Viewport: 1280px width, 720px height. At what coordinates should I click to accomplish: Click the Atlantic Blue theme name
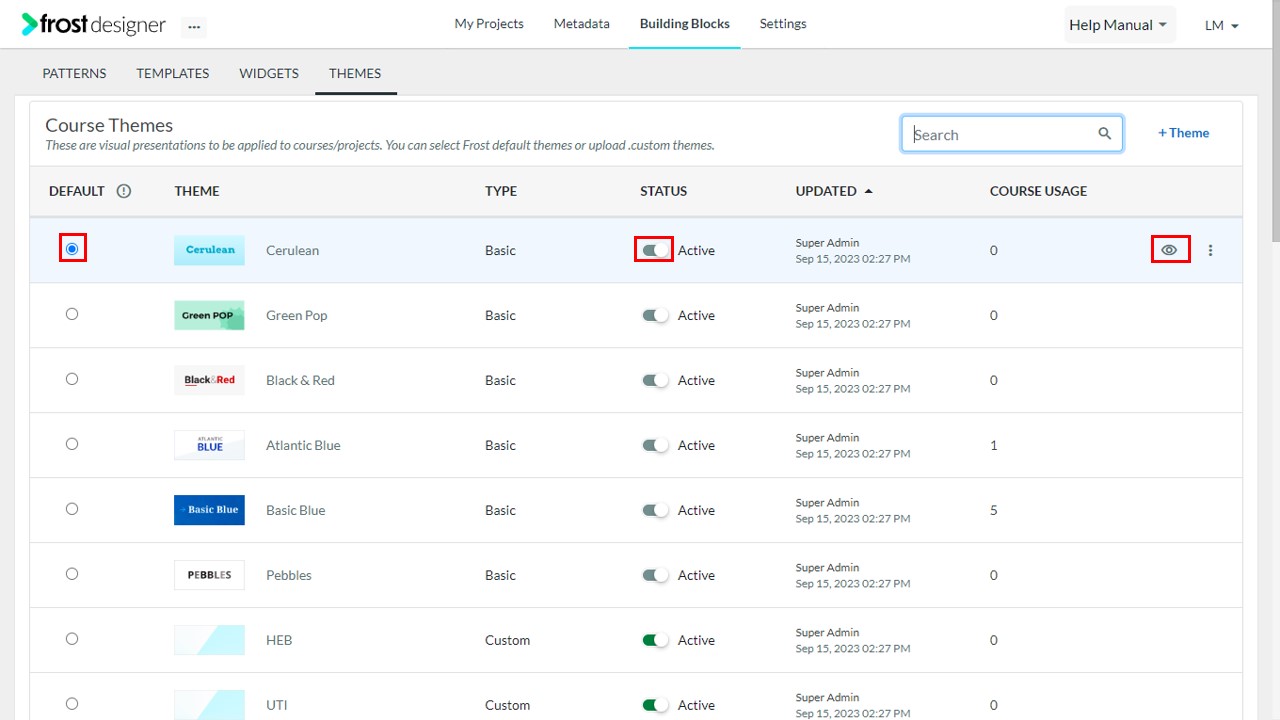(x=303, y=445)
